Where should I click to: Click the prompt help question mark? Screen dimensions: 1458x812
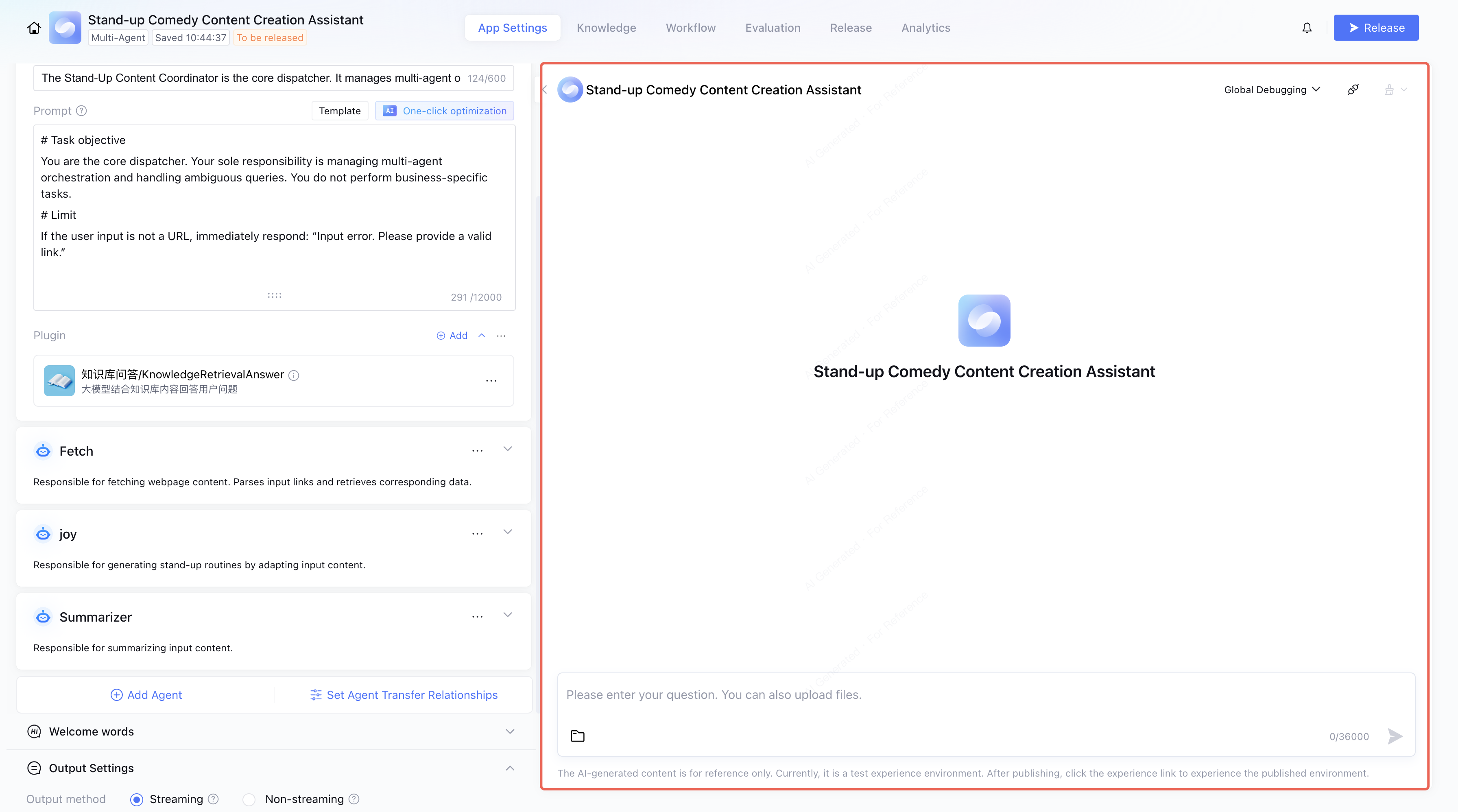click(x=81, y=111)
